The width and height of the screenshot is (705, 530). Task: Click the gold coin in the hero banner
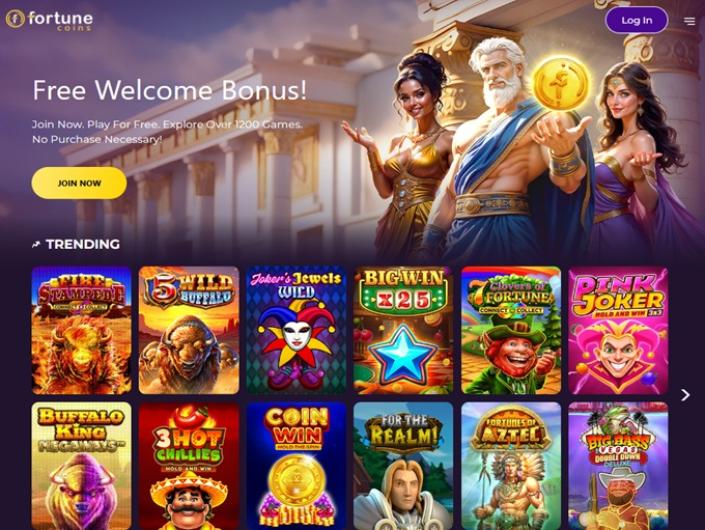[561, 84]
